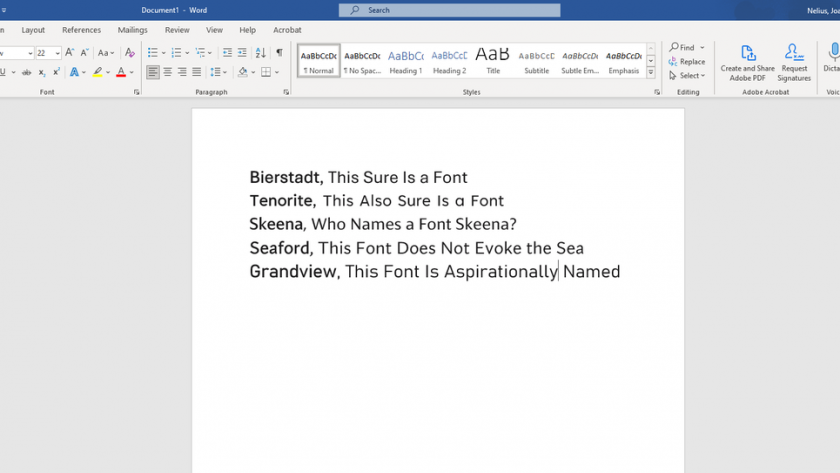Click the Sort icon in Paragraph group
This screenshot has height=473, width=840.
261,53
